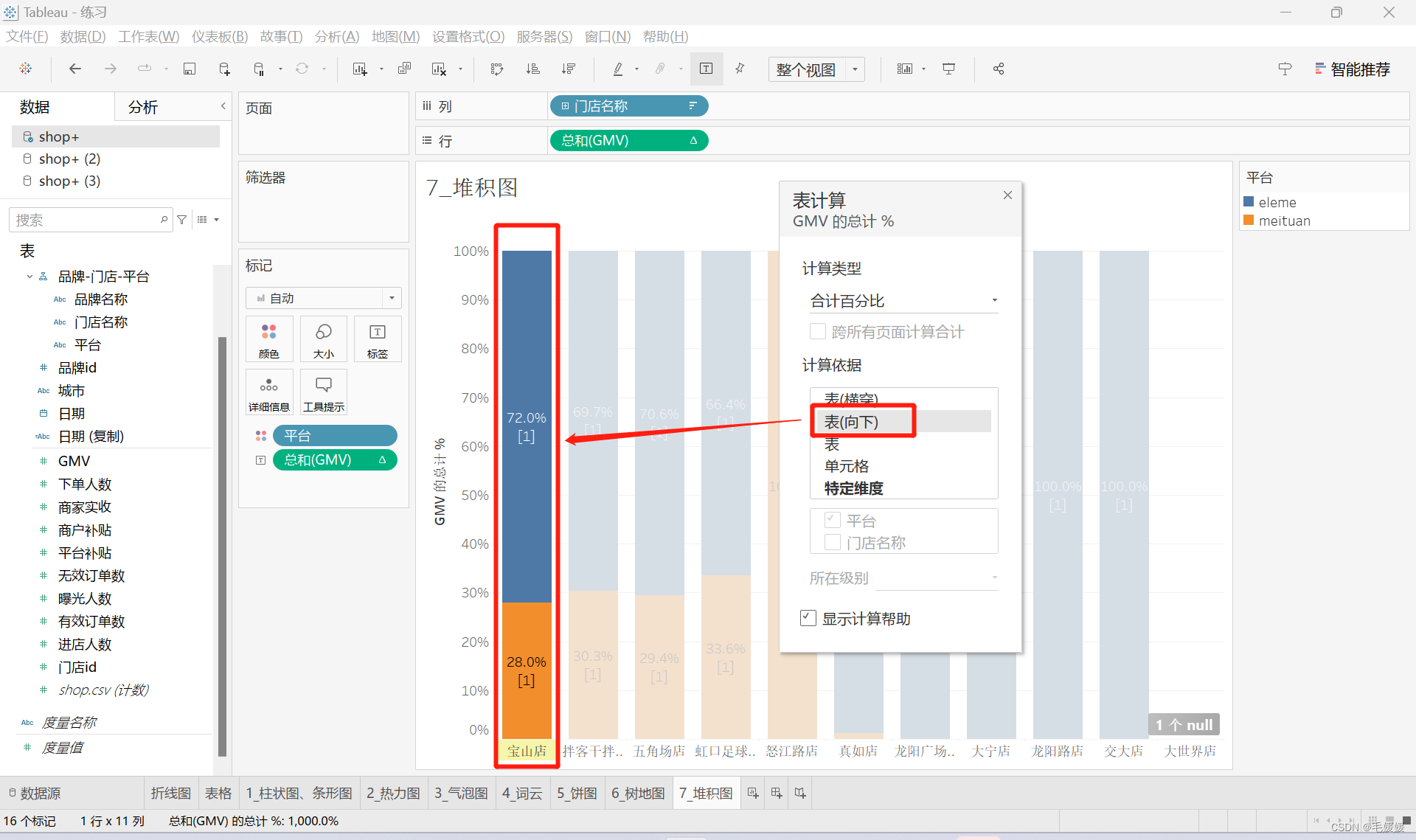
Task: Click the highlight pen icon
Action: coord(618,69)
